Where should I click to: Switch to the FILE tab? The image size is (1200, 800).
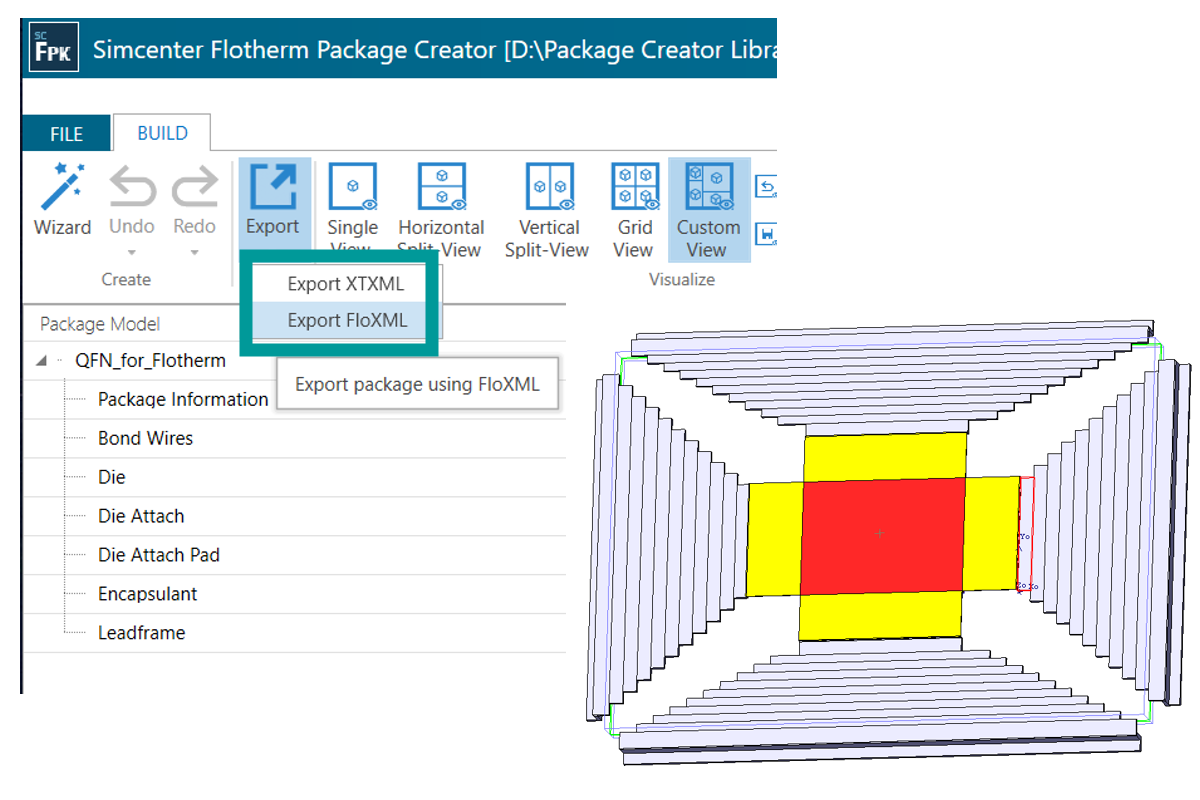[65, 133]
